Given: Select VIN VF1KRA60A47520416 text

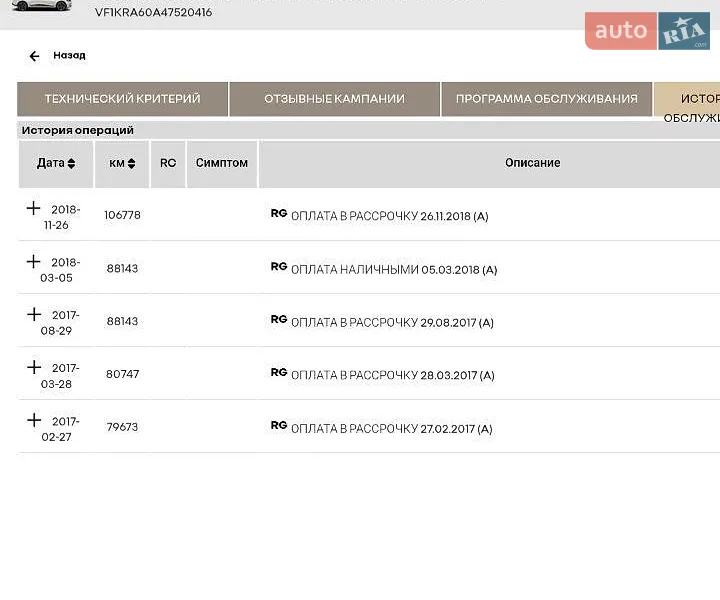Looking at the screenshot, I should pyautogui.click(x=153, y=12).
